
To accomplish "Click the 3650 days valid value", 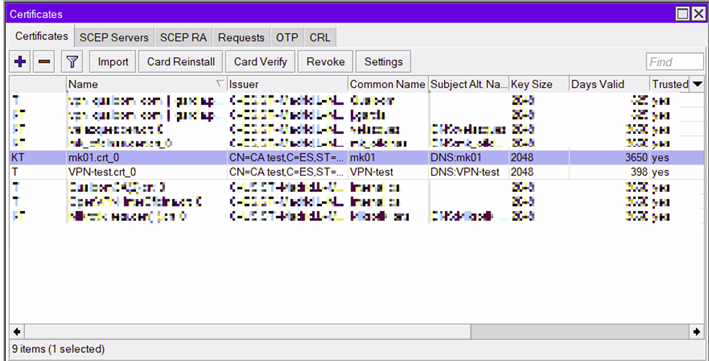I will (x=636, y=158).
